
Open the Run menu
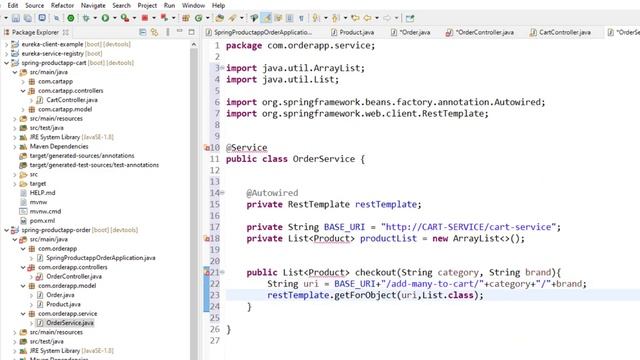pyautogui.click(x=169, y=5)
